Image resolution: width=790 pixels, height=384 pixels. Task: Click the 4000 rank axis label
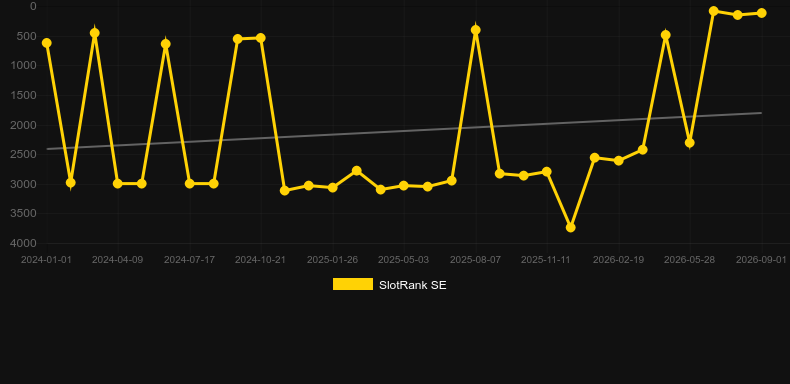pos(24,243)
